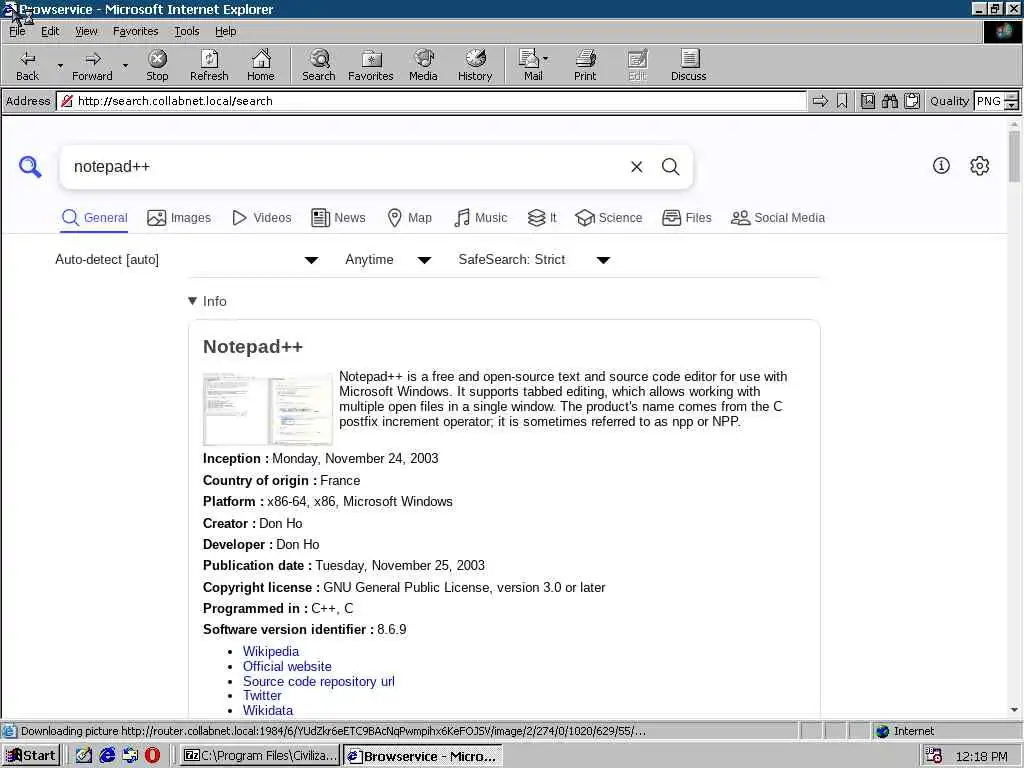Open the Discuss toolbar button
The image size is (1024, 768).
[x=688, y=65]
